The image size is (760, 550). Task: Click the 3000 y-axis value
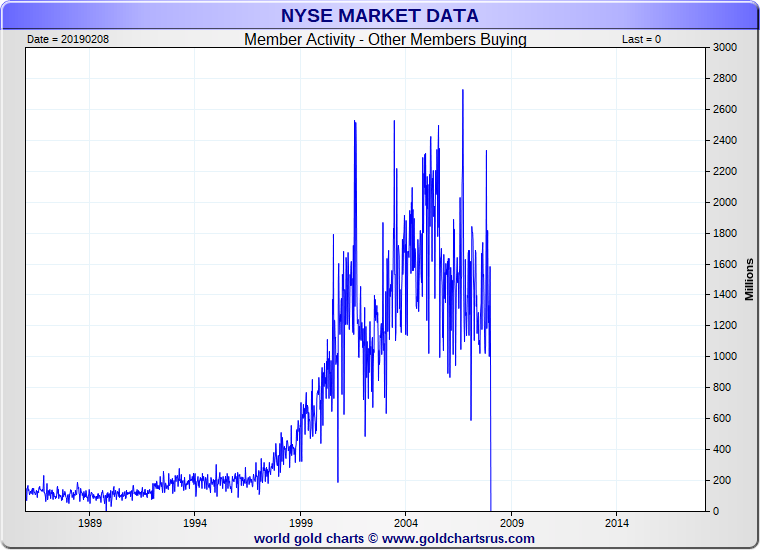725,47
